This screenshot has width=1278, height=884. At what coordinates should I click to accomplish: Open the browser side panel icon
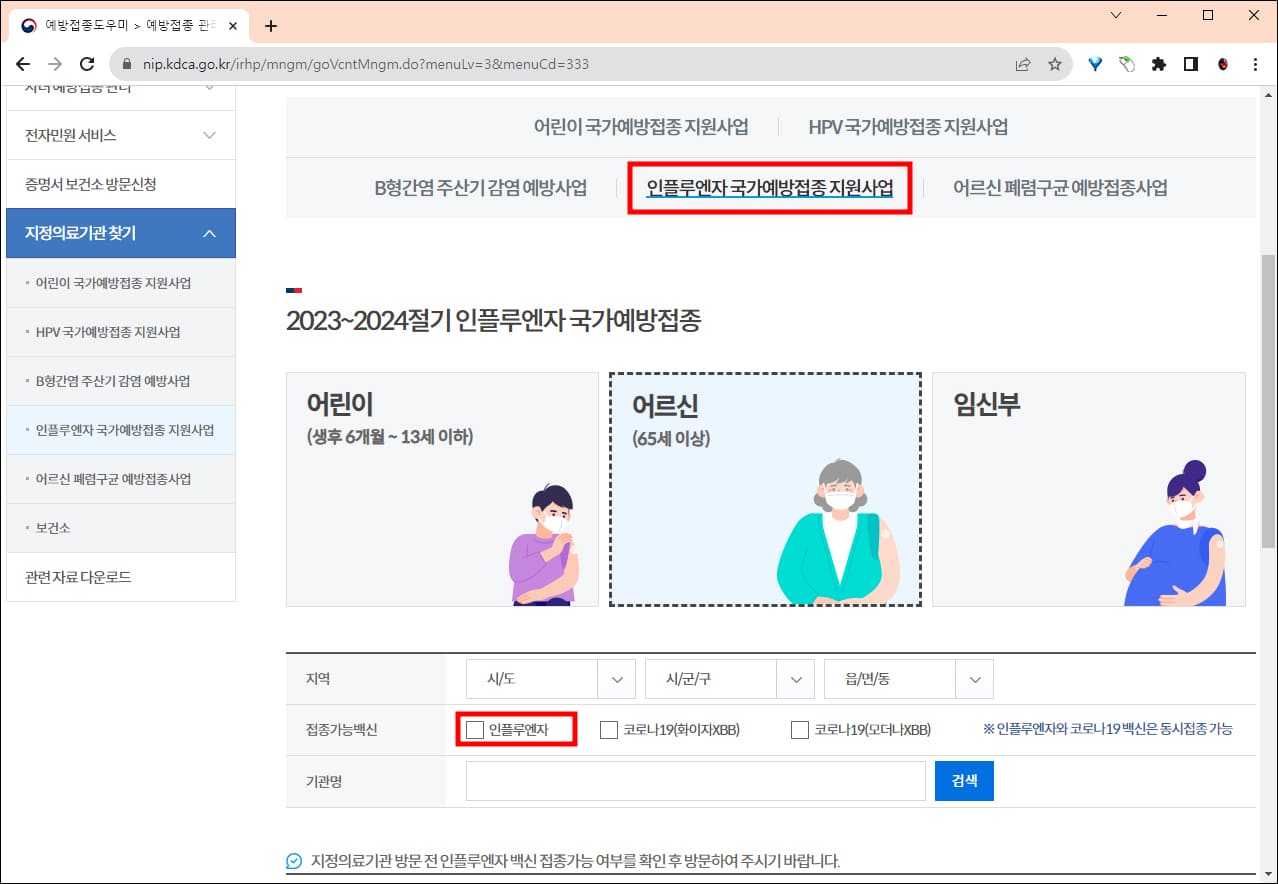pos(1191,63)
